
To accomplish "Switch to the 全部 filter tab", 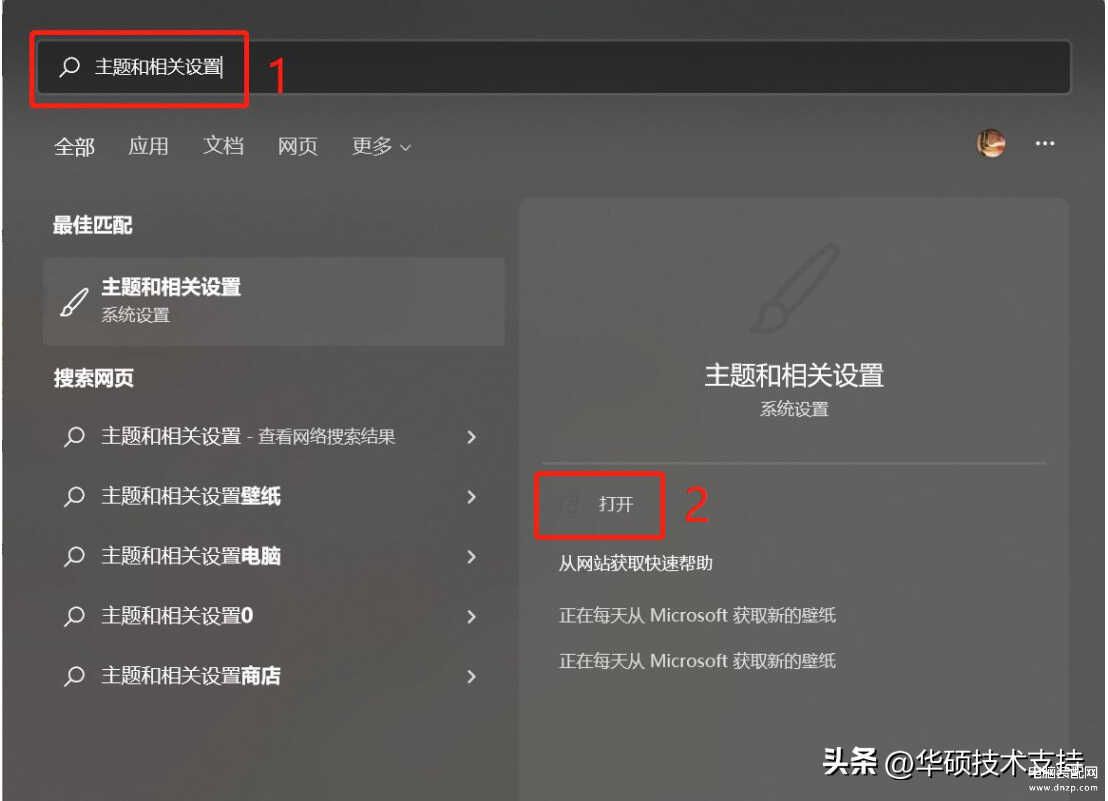I will [x=74, y=146].
